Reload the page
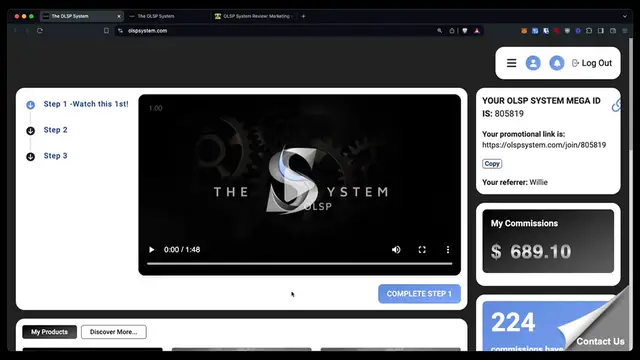The image size is (640, 360). [x=40, y=31]
